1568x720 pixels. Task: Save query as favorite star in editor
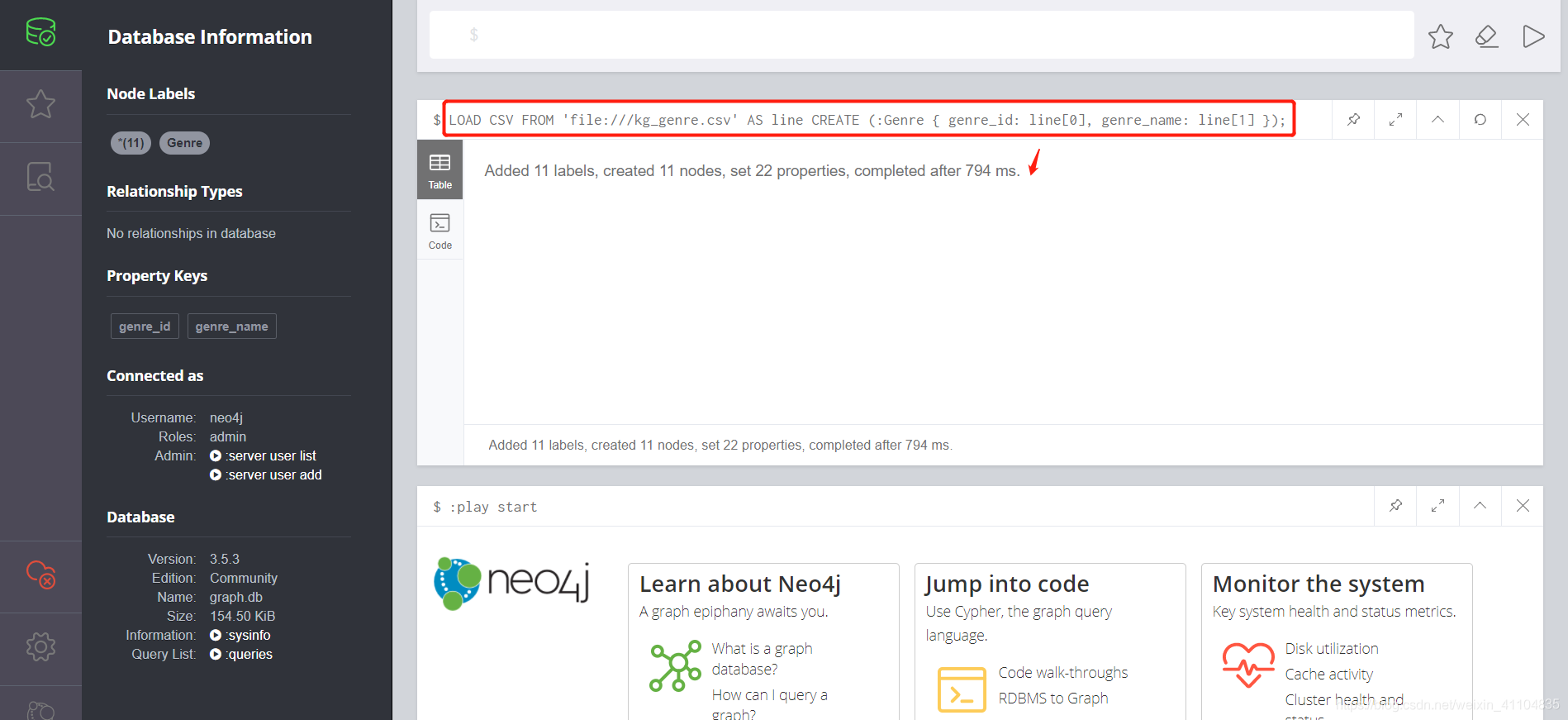pos(1441,36)
